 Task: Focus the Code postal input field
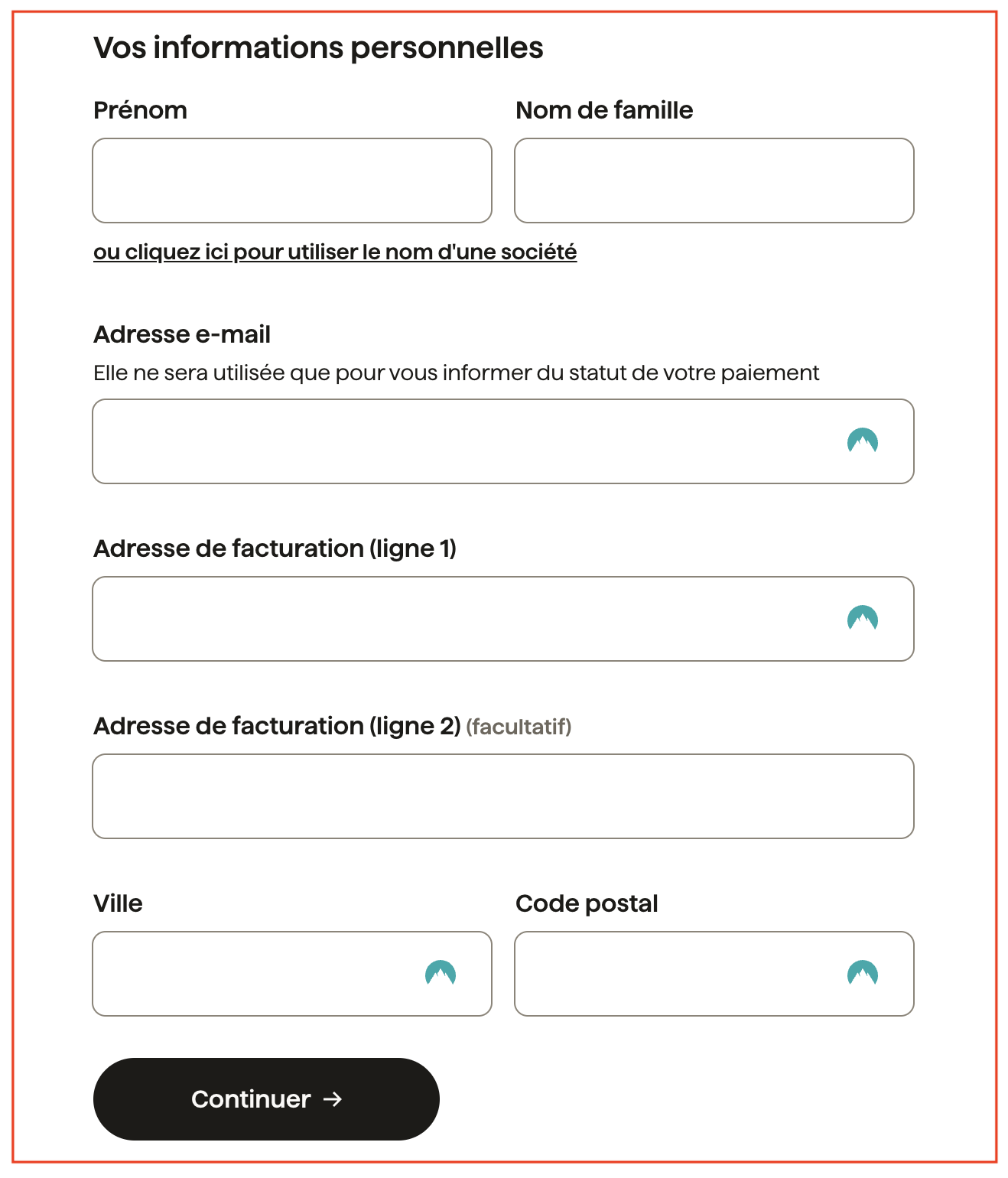[714, 974]
